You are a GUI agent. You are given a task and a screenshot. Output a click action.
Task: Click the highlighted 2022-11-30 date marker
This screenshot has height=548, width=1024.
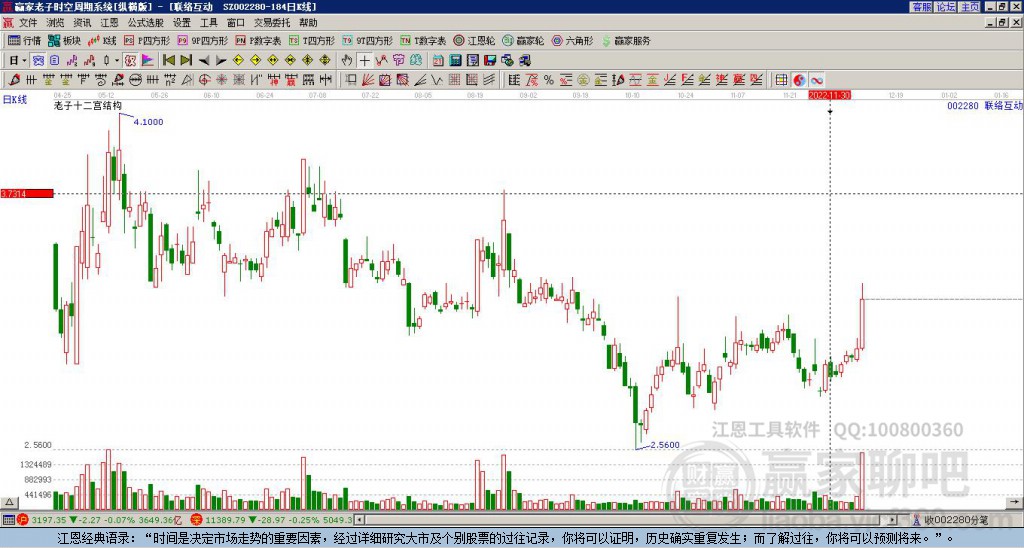829,95
